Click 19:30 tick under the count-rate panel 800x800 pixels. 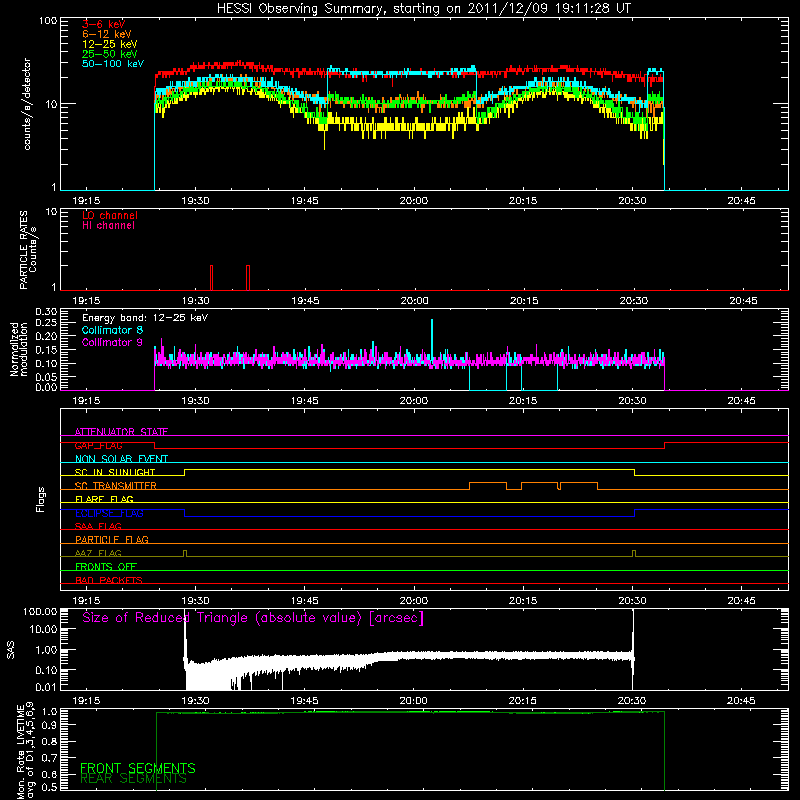[x=195, y=201]
